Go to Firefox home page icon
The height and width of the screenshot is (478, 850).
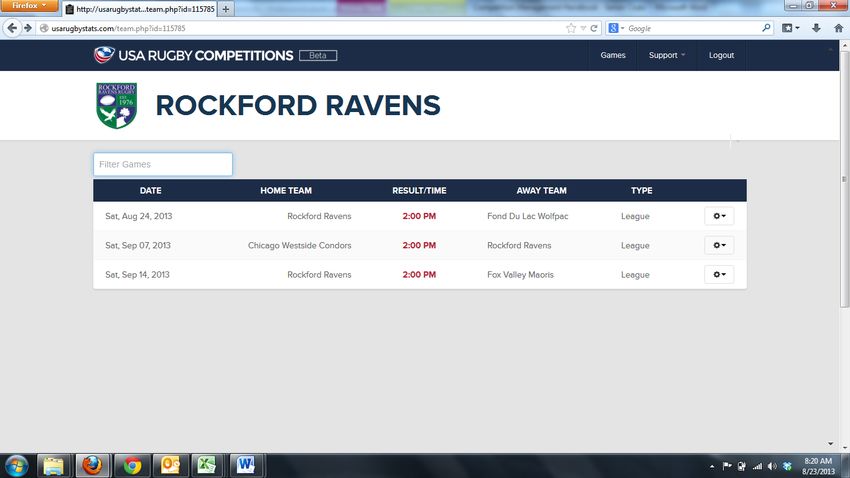[x=838, y=28]
